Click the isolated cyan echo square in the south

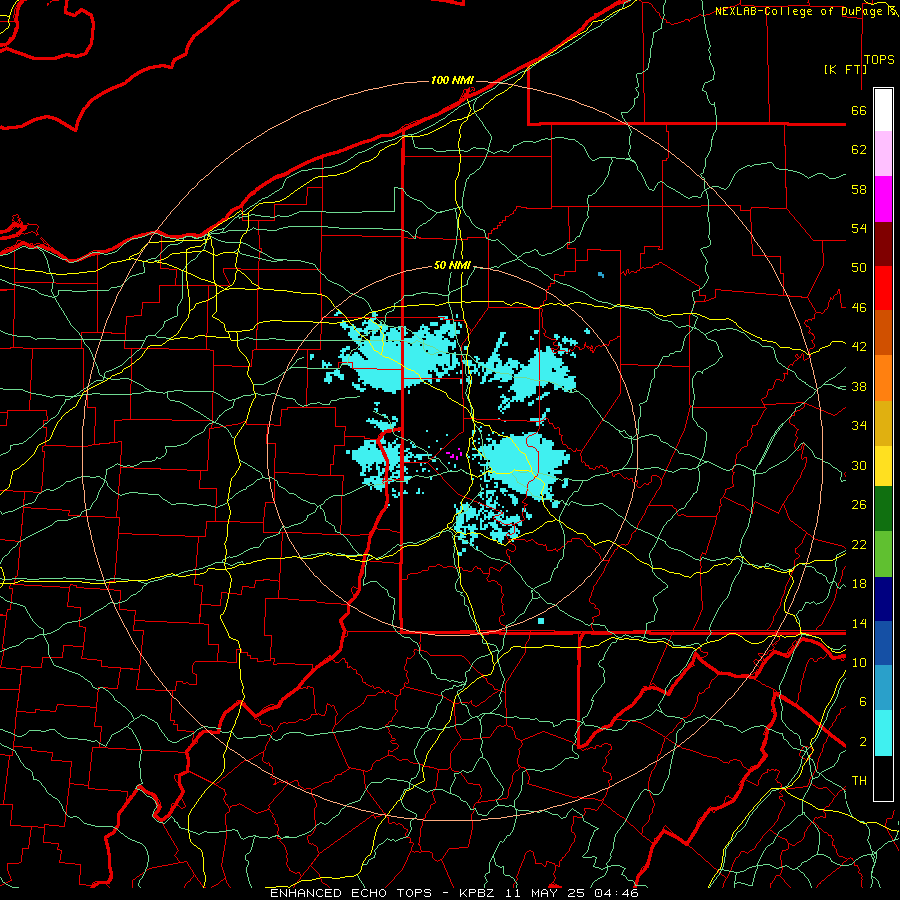[541, 621]
